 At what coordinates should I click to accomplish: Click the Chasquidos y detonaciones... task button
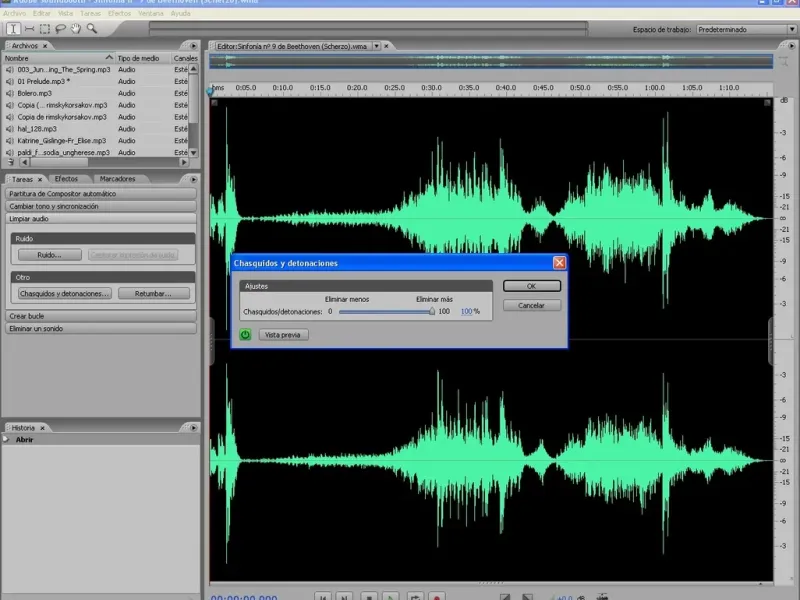tap(64, 293)
